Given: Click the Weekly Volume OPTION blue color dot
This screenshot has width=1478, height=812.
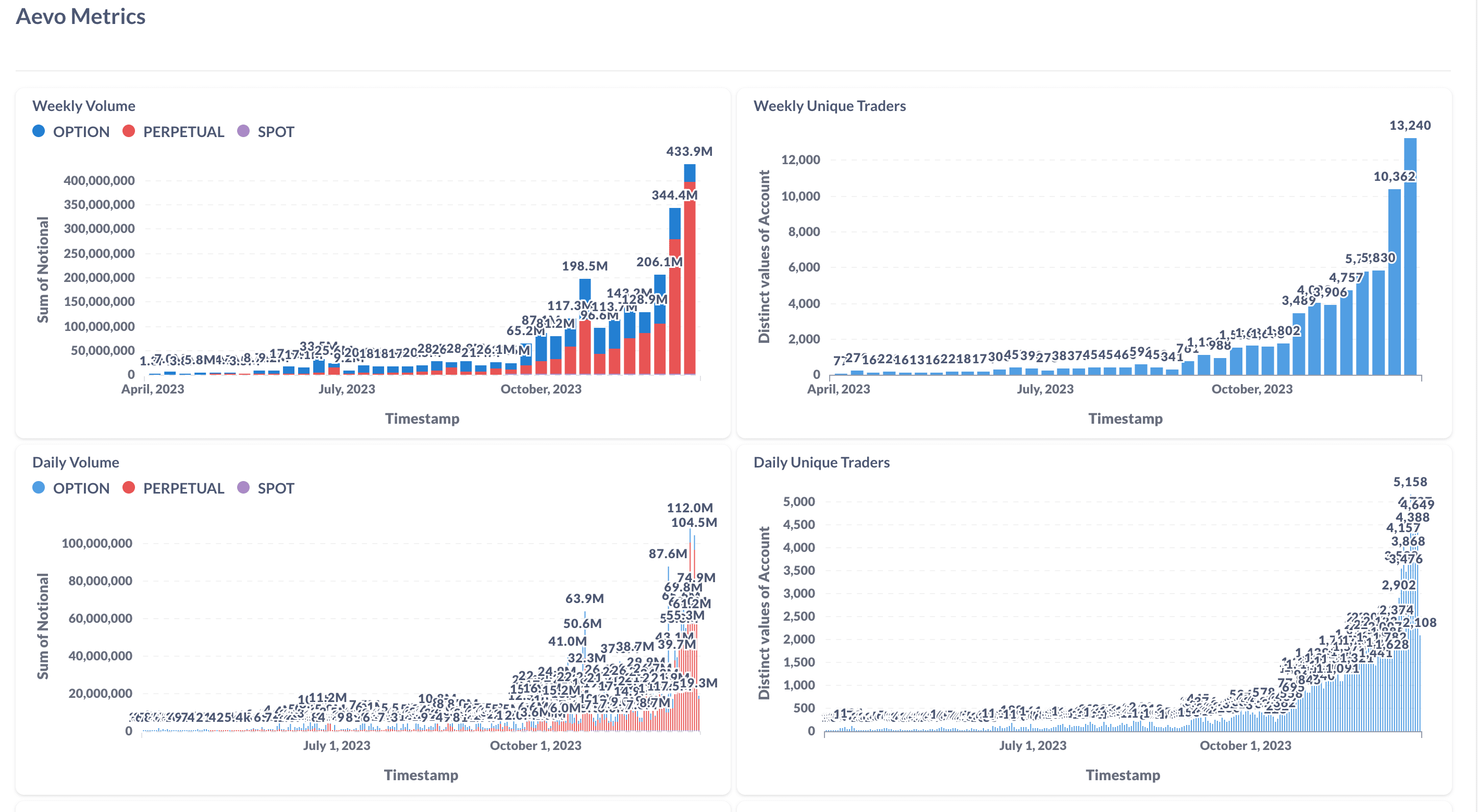Looking at the screenshot, I should (x=39, y=131).
